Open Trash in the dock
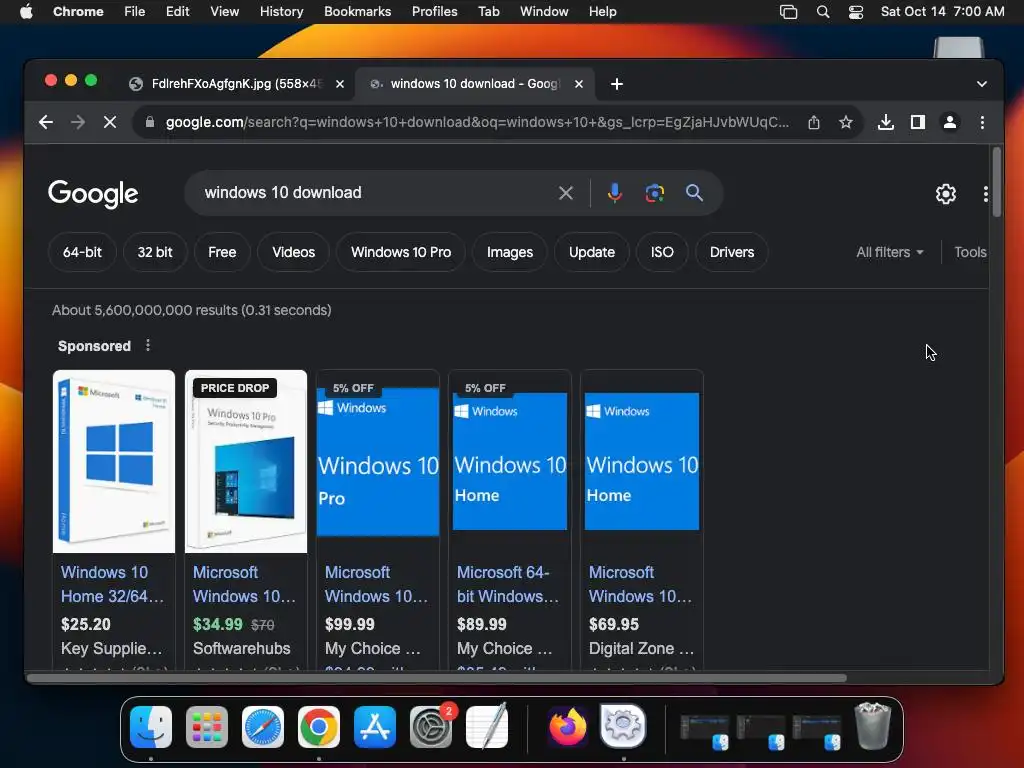 point(873,726)
